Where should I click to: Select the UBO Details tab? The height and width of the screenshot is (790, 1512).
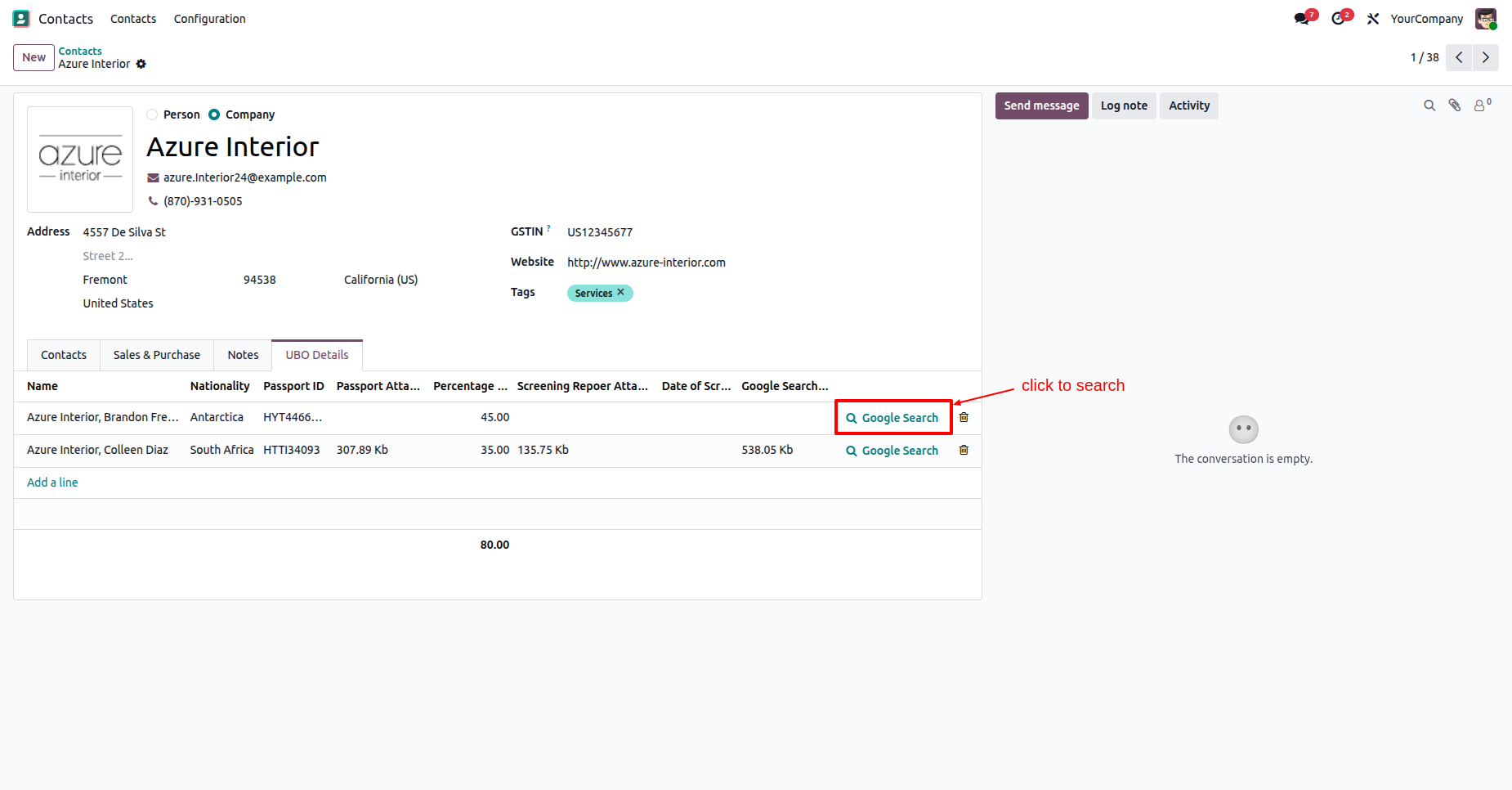317,355
